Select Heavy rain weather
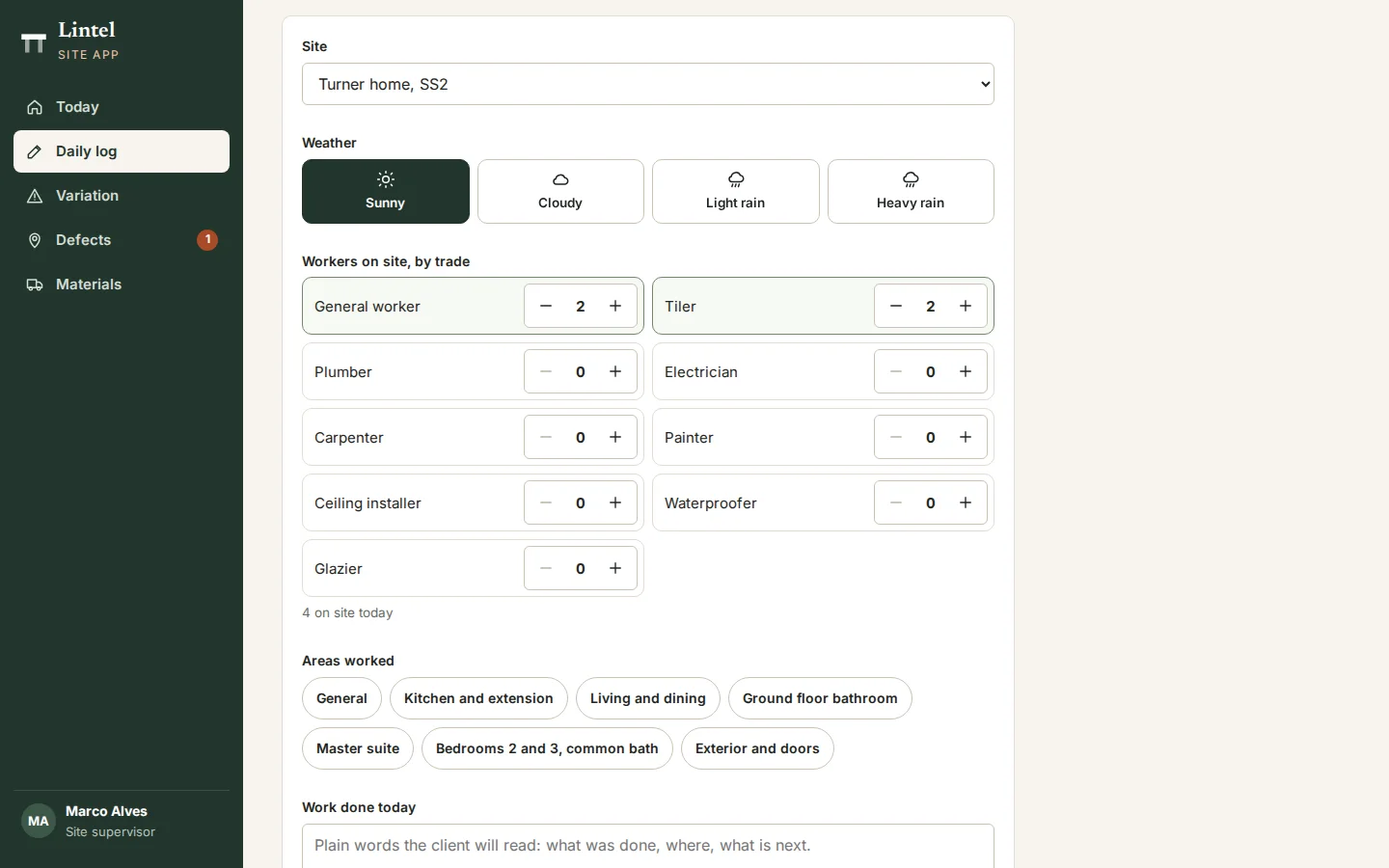This screenshot has width=1389, height=868. tap(911, 191)
